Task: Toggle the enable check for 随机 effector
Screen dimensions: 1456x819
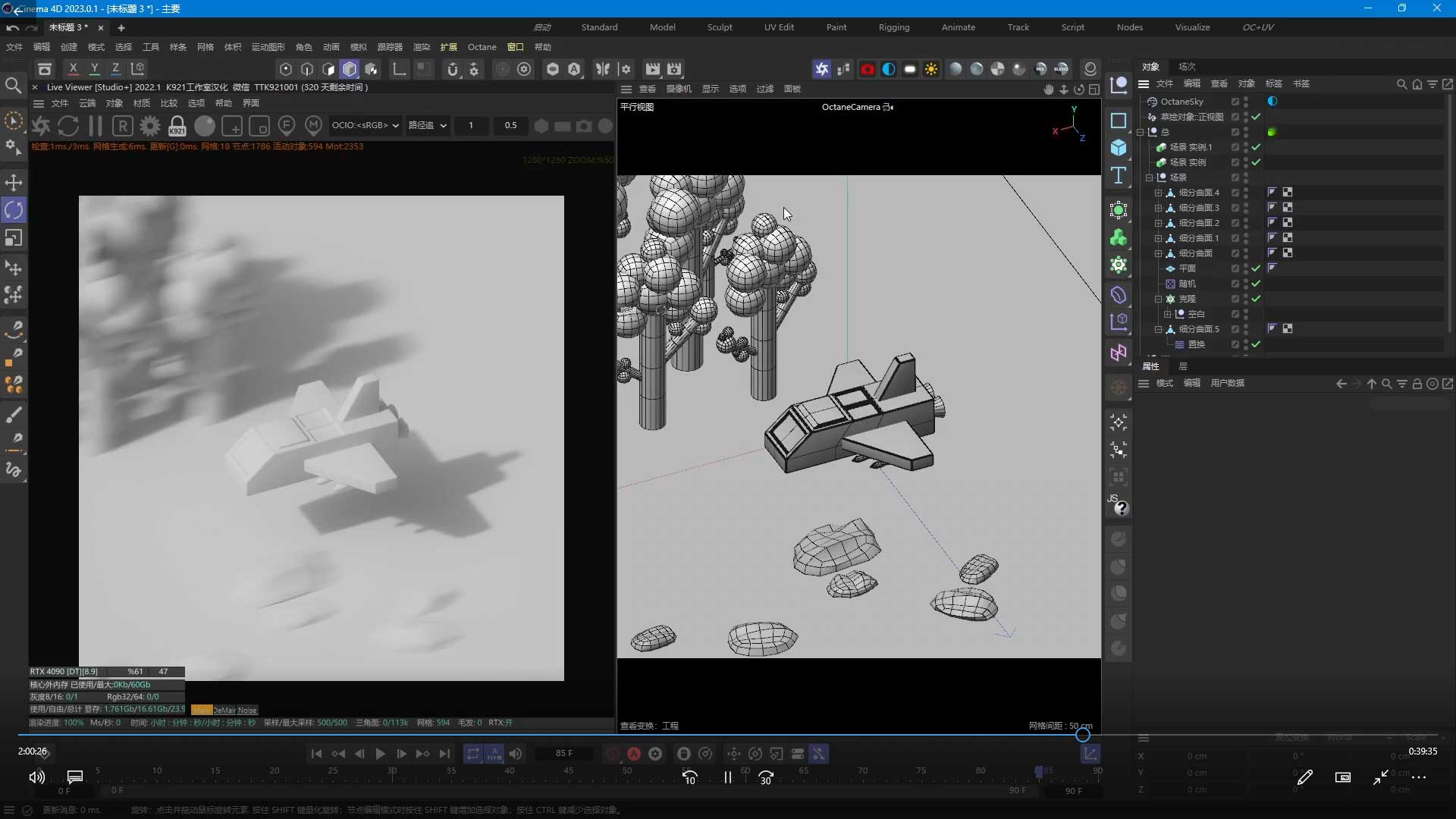Action: tap(1256, 284)
